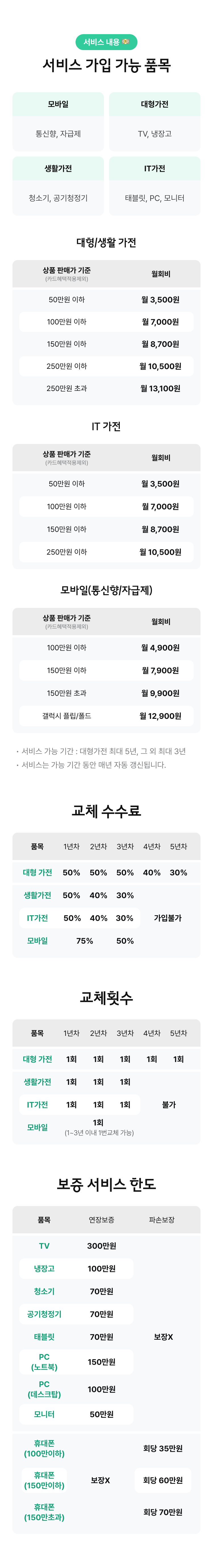The image size is (213, 1568).
Task: Click the 1~3년 이내 1번교체 가능 note
Action: click(x=99, y=1133)
